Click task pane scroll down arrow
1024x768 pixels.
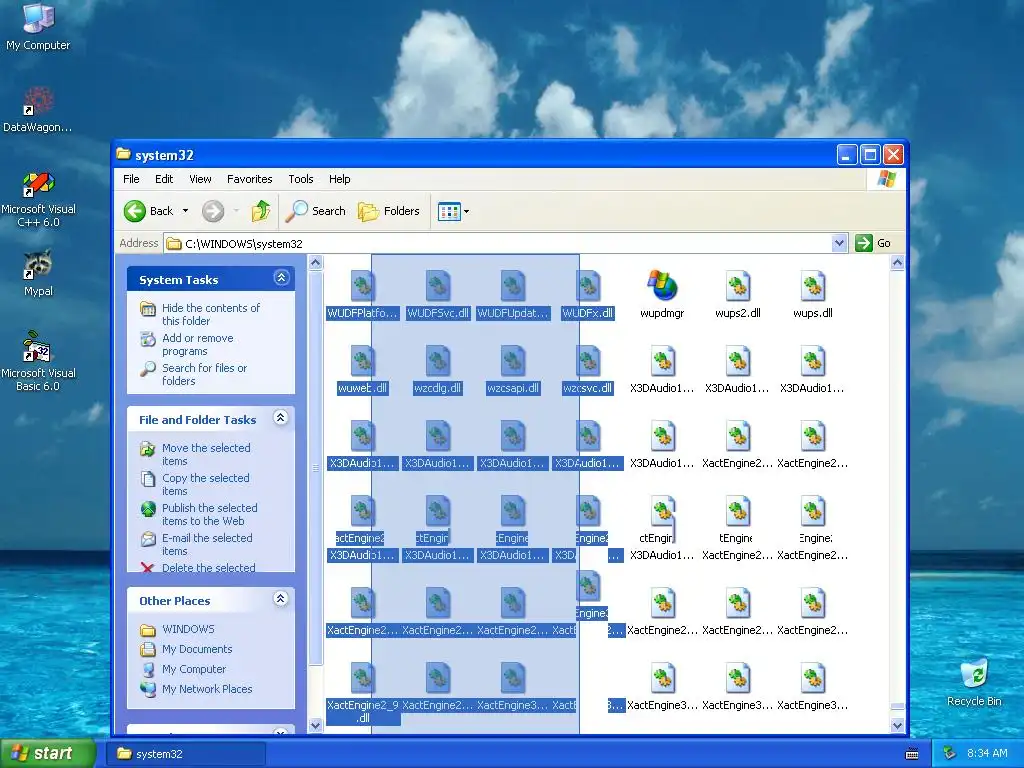click(x=315, y=726)
